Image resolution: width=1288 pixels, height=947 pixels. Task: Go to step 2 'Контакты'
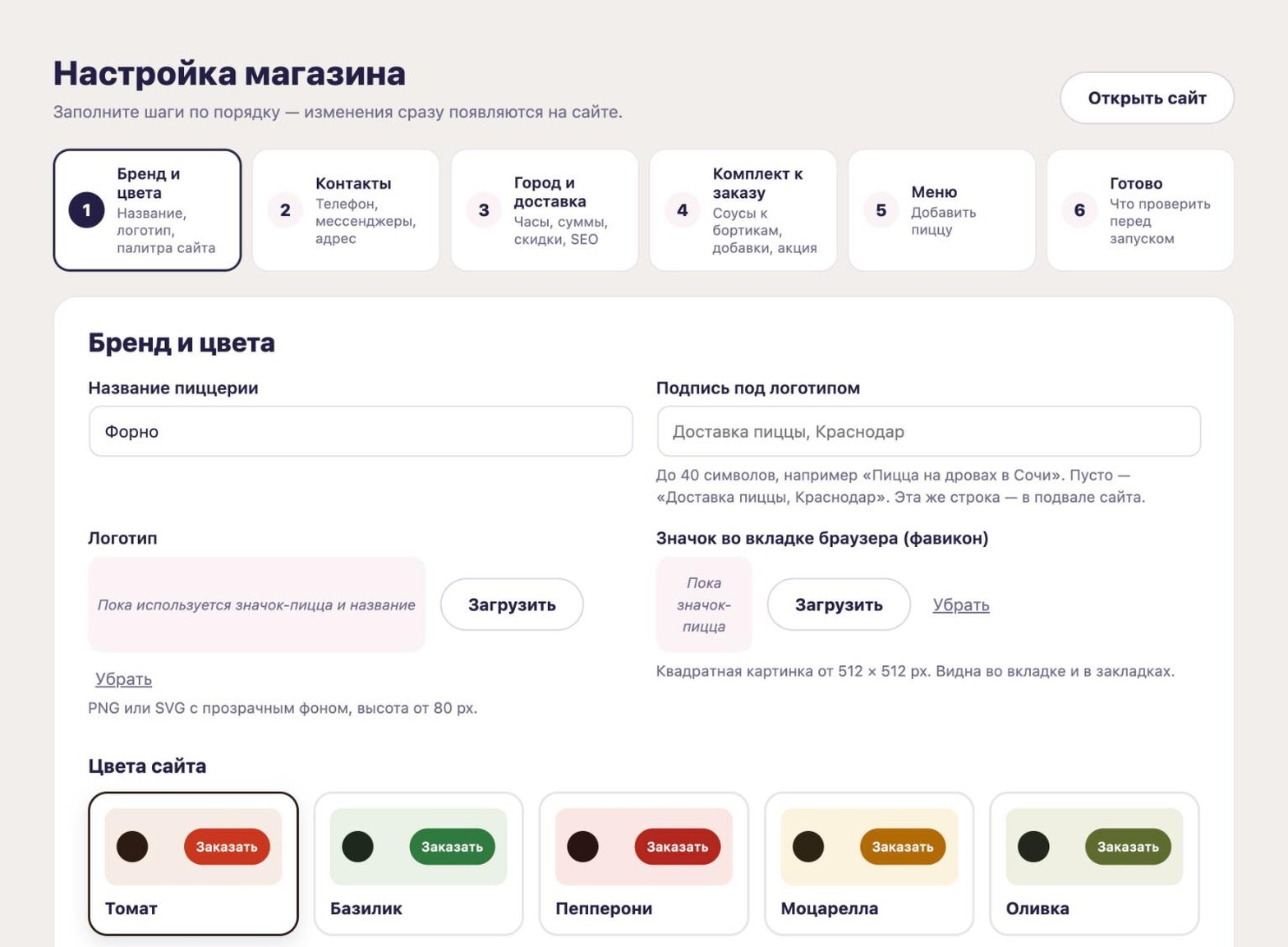coord(346,210)
